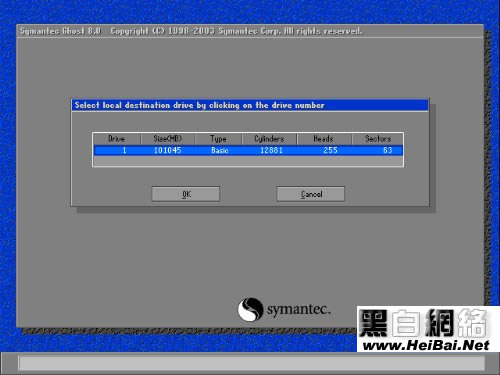Image resolution: width=500 pixels, height=375 pixels.
Task: Click the Size(MB) column header
Action: pyautogui.click(x=168, y=139)
